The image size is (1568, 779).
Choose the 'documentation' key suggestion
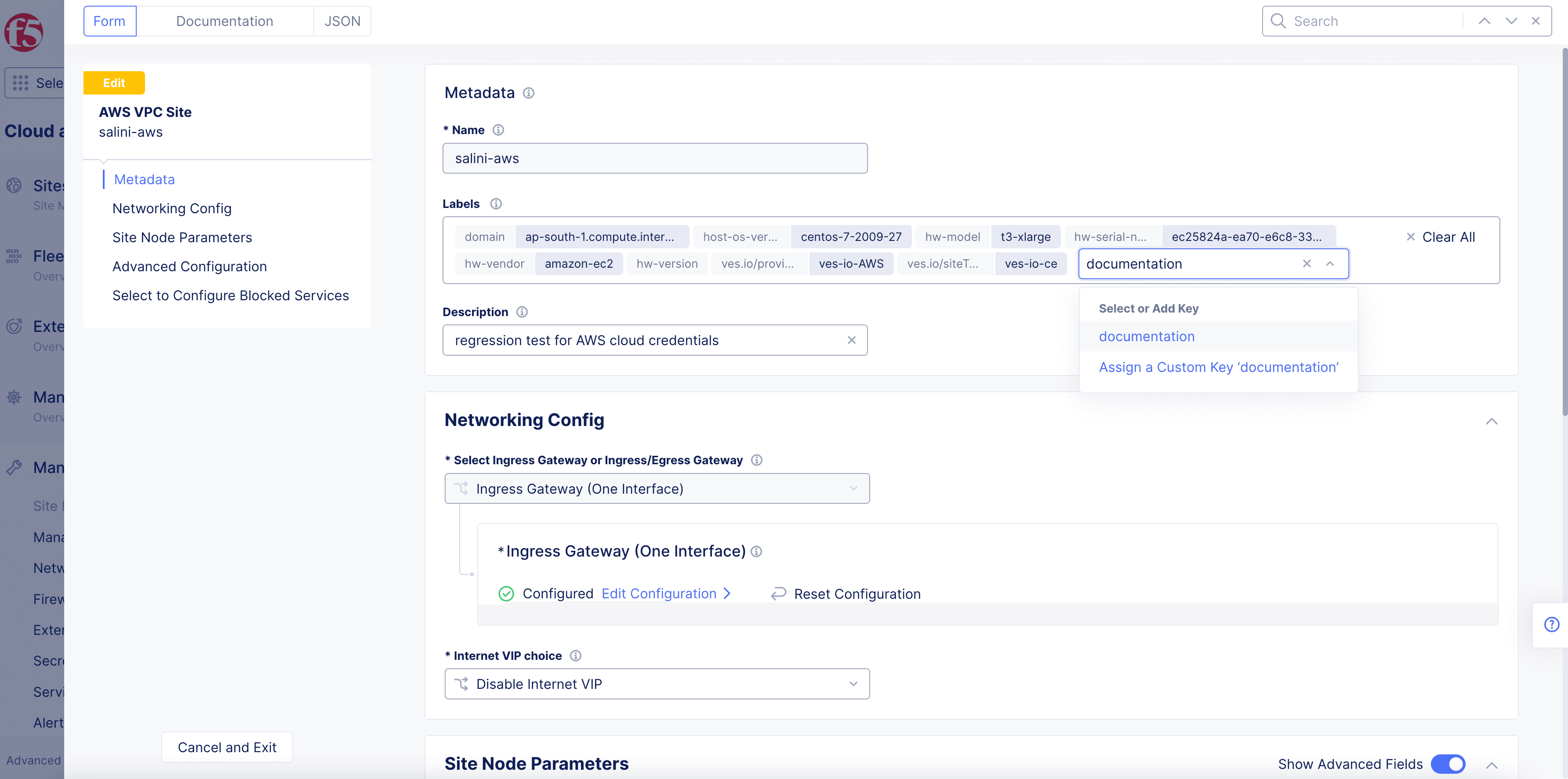(x=1219, y=337)
